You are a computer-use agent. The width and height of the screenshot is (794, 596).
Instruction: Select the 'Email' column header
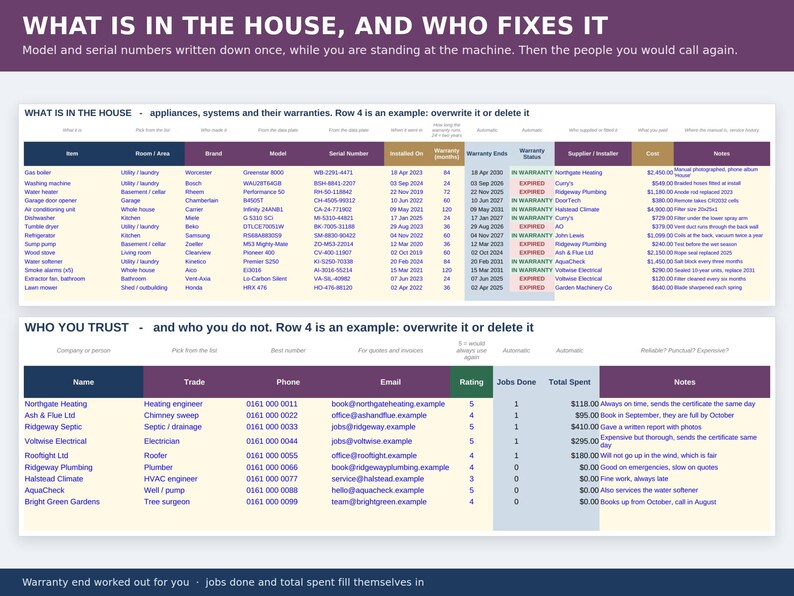[x=390, y=382]
